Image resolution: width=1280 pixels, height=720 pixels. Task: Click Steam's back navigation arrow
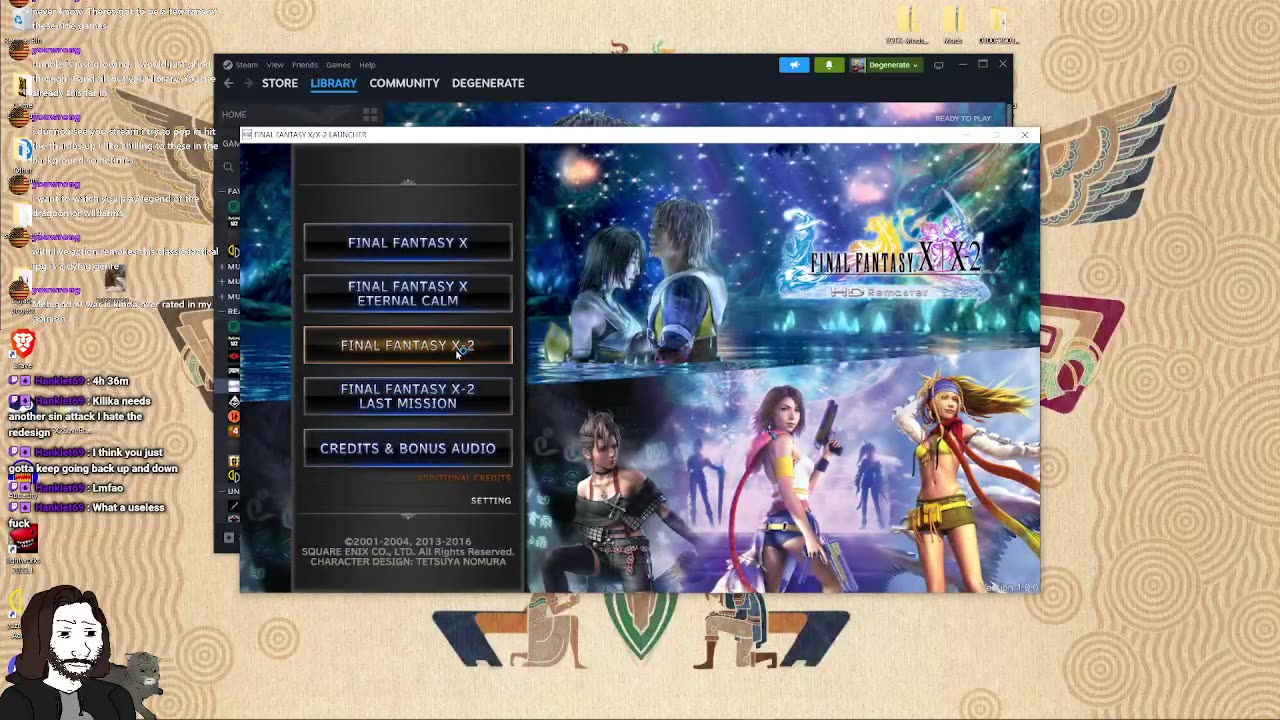(229, 83)
